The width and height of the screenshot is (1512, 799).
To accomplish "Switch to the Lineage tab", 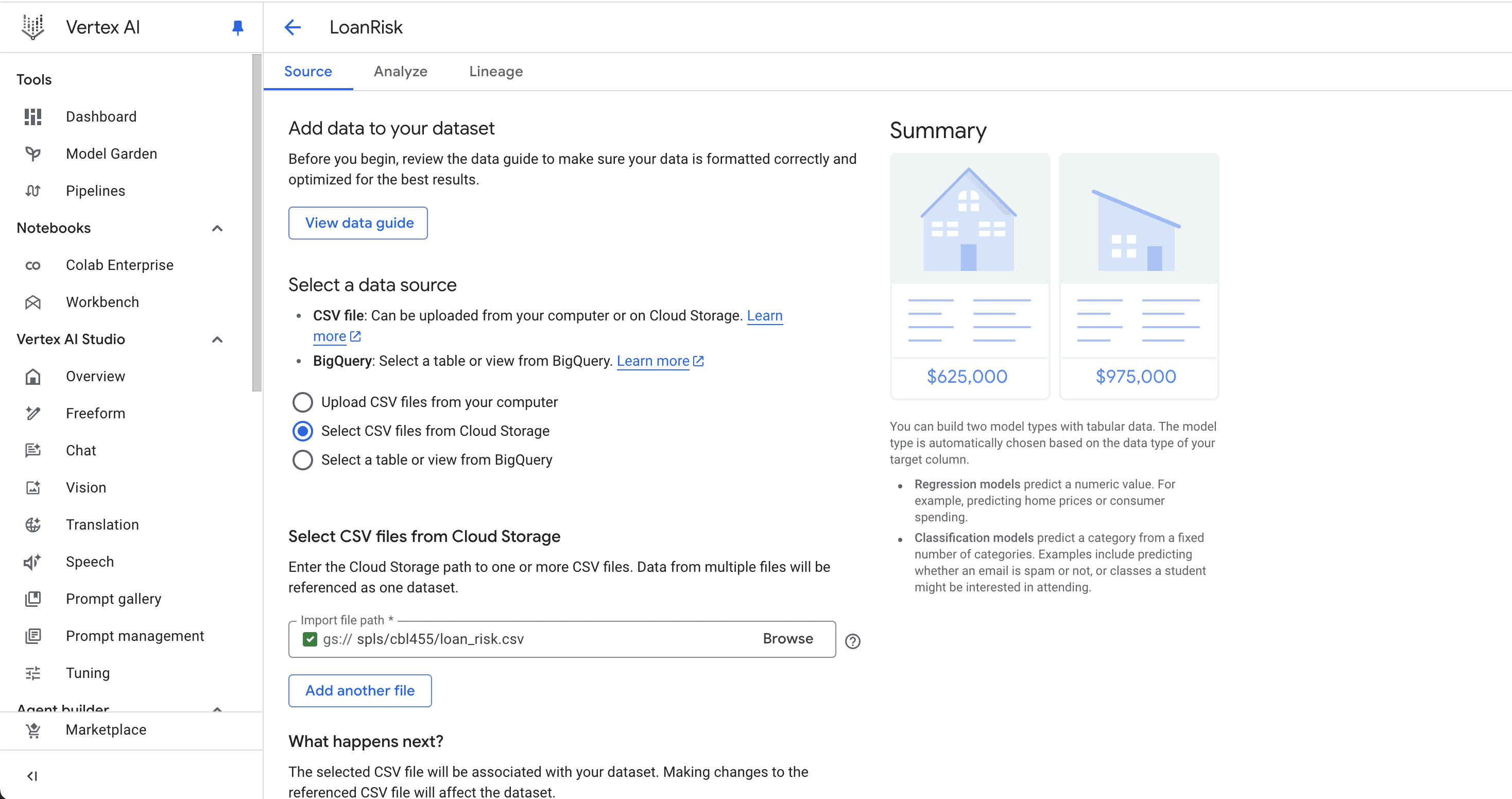I will (x=496, y=72).
